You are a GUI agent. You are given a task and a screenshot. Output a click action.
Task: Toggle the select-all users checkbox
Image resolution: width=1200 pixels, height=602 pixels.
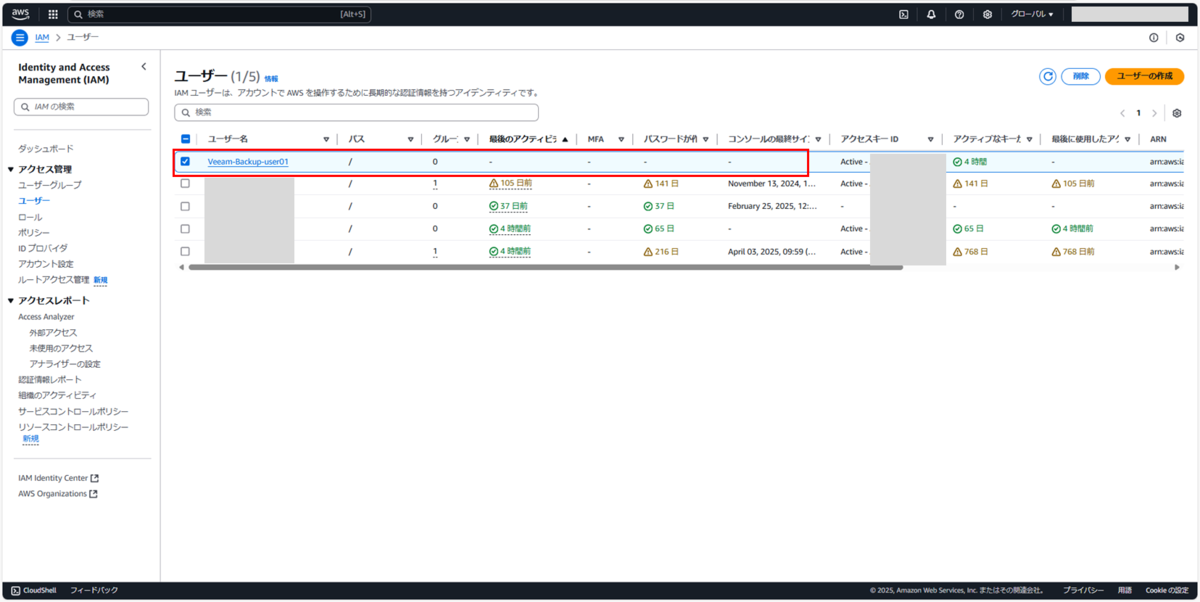pyautogui.click(x=185, y=139)
